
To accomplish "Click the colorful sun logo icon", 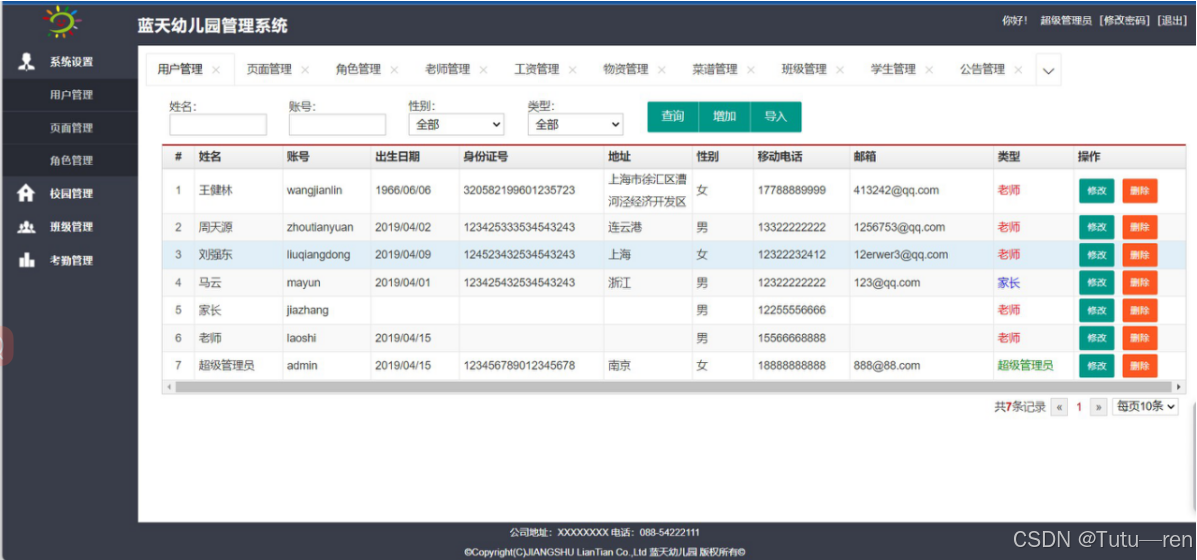I will point(63,21).
